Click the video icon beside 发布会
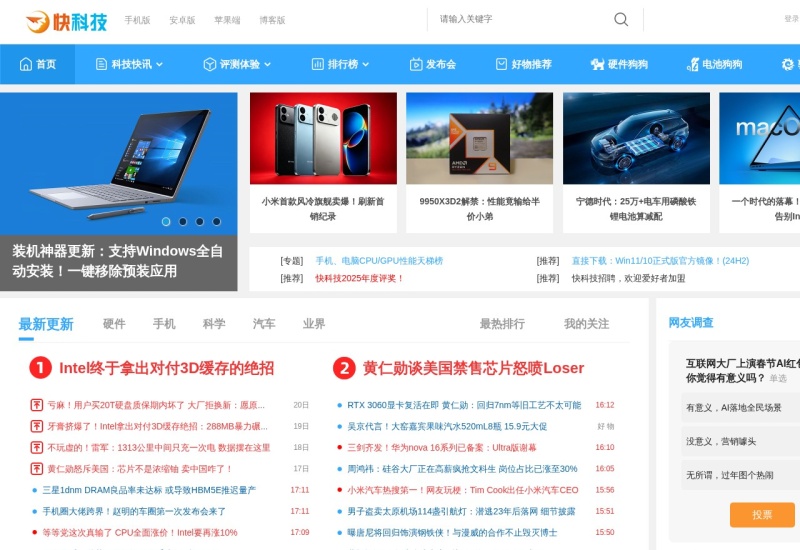Screen dimensions: 800x550 [x=416, y=64]
